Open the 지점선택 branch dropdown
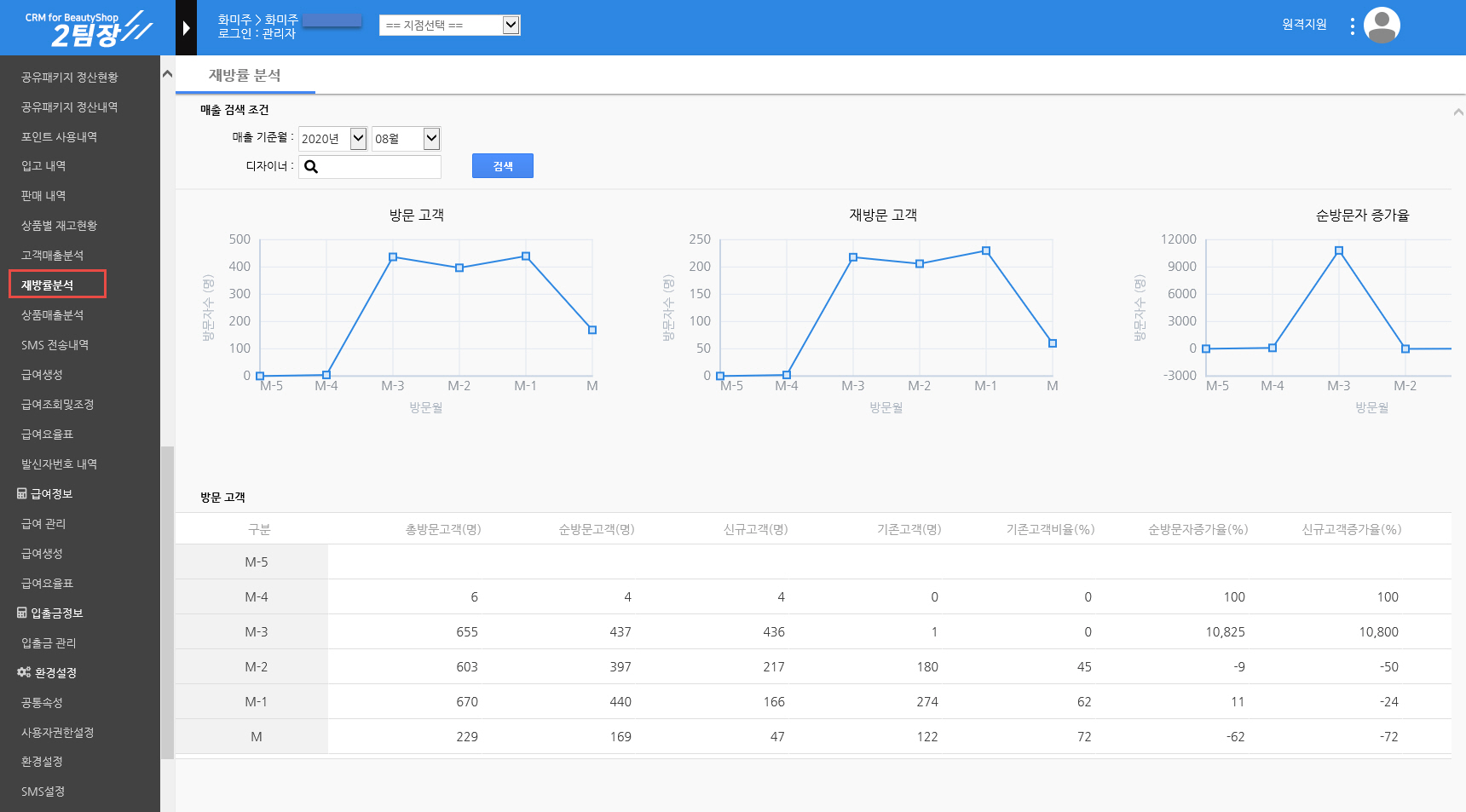This screenshot has height=812, width=1466. pyautogui.click(x=449, y=26)
